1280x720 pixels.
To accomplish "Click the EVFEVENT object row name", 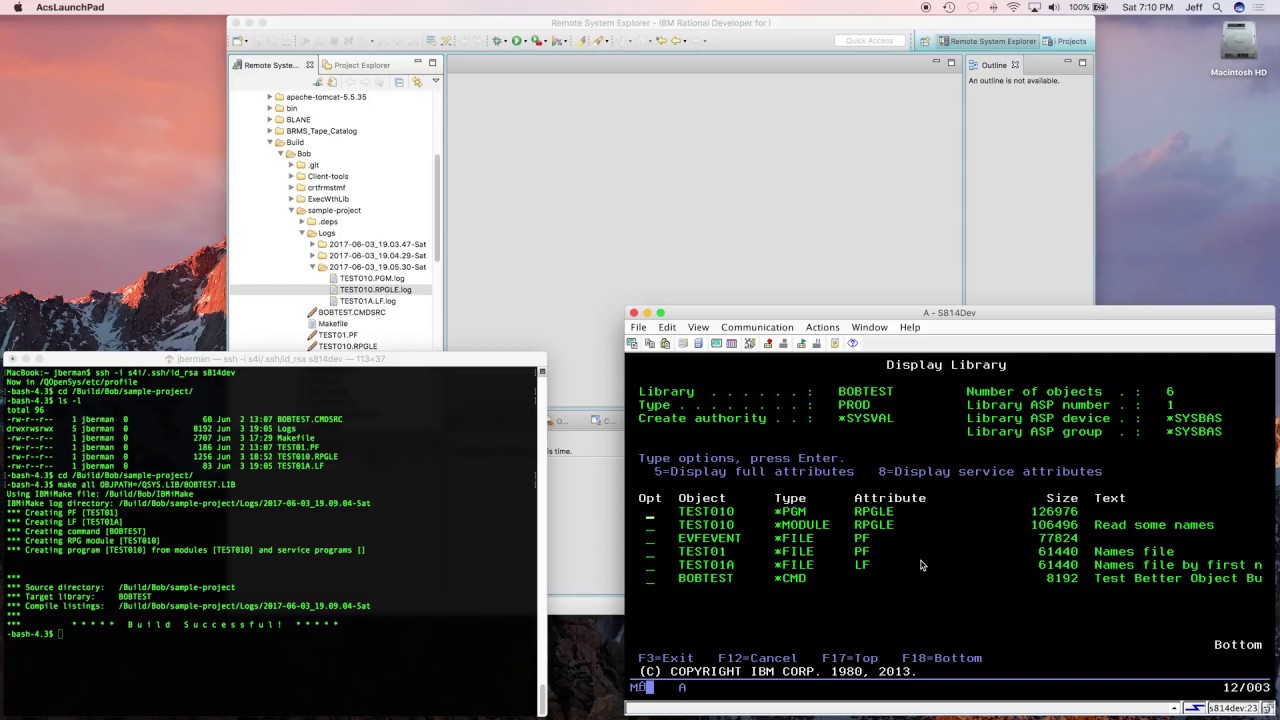I will [x=710, y=538].
